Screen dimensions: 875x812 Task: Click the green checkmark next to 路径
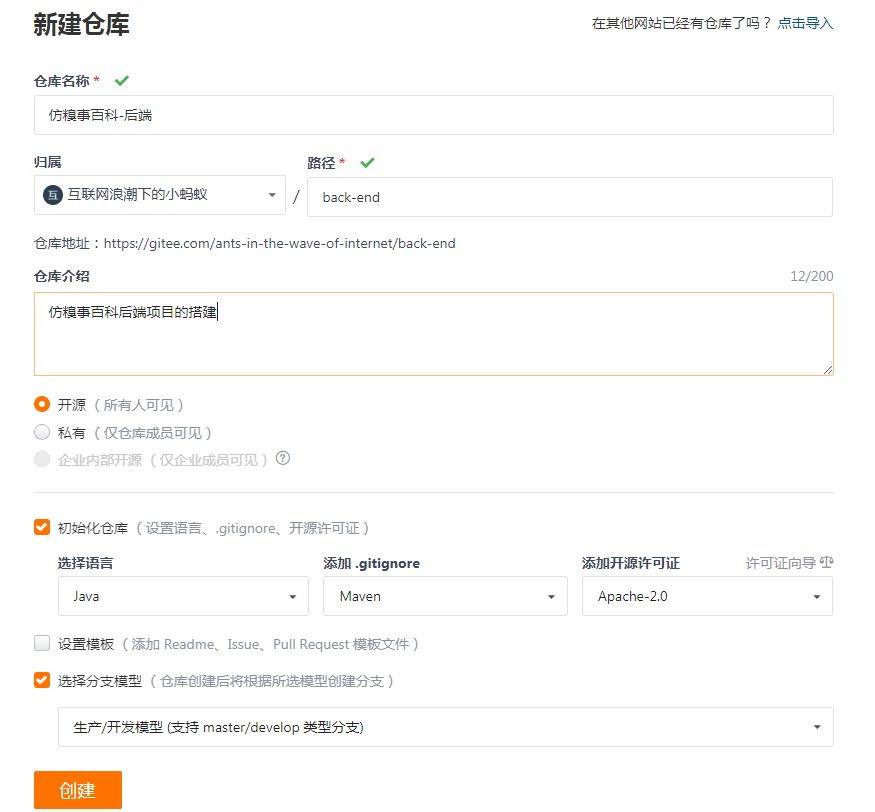click(367, 162)
